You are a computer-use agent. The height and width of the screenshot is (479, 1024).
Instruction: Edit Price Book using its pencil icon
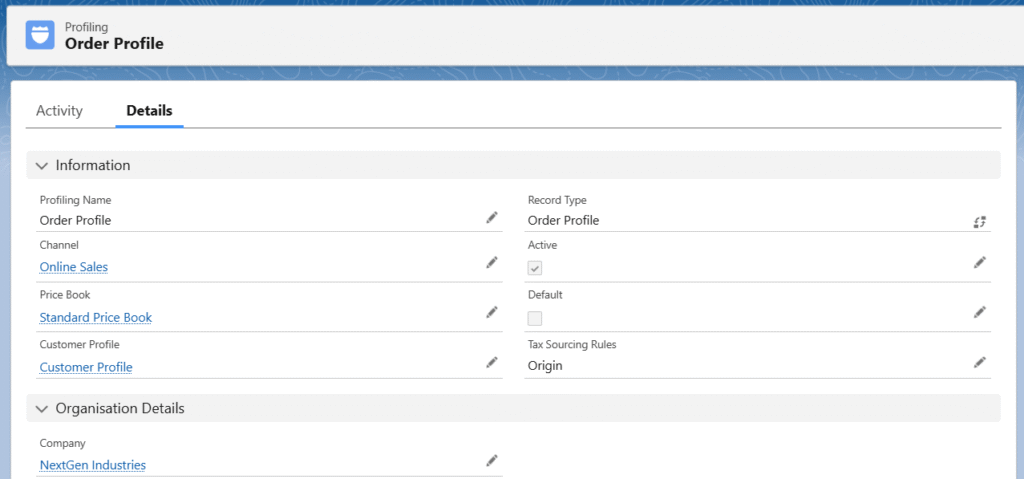point(491,312)
